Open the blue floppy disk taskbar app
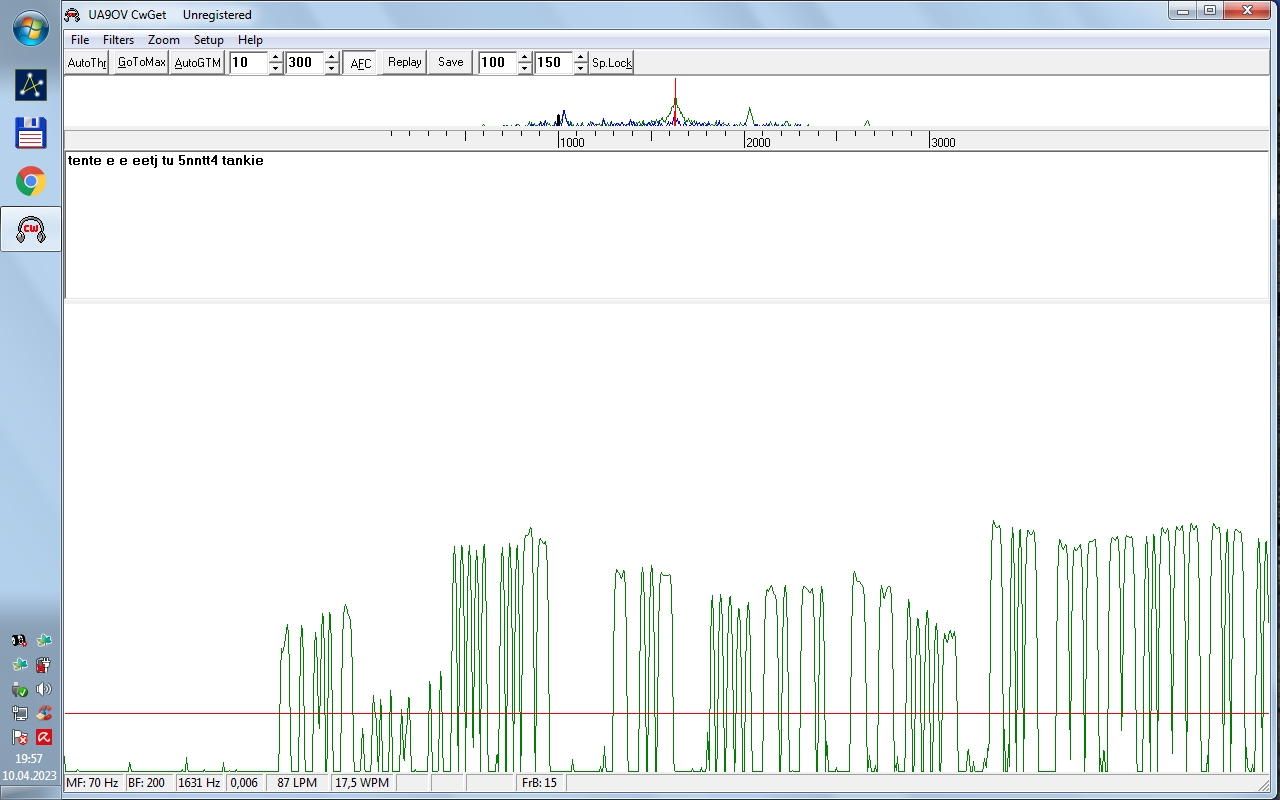The height and width of the screenshot is (800, 1280). tap(31, 133)
